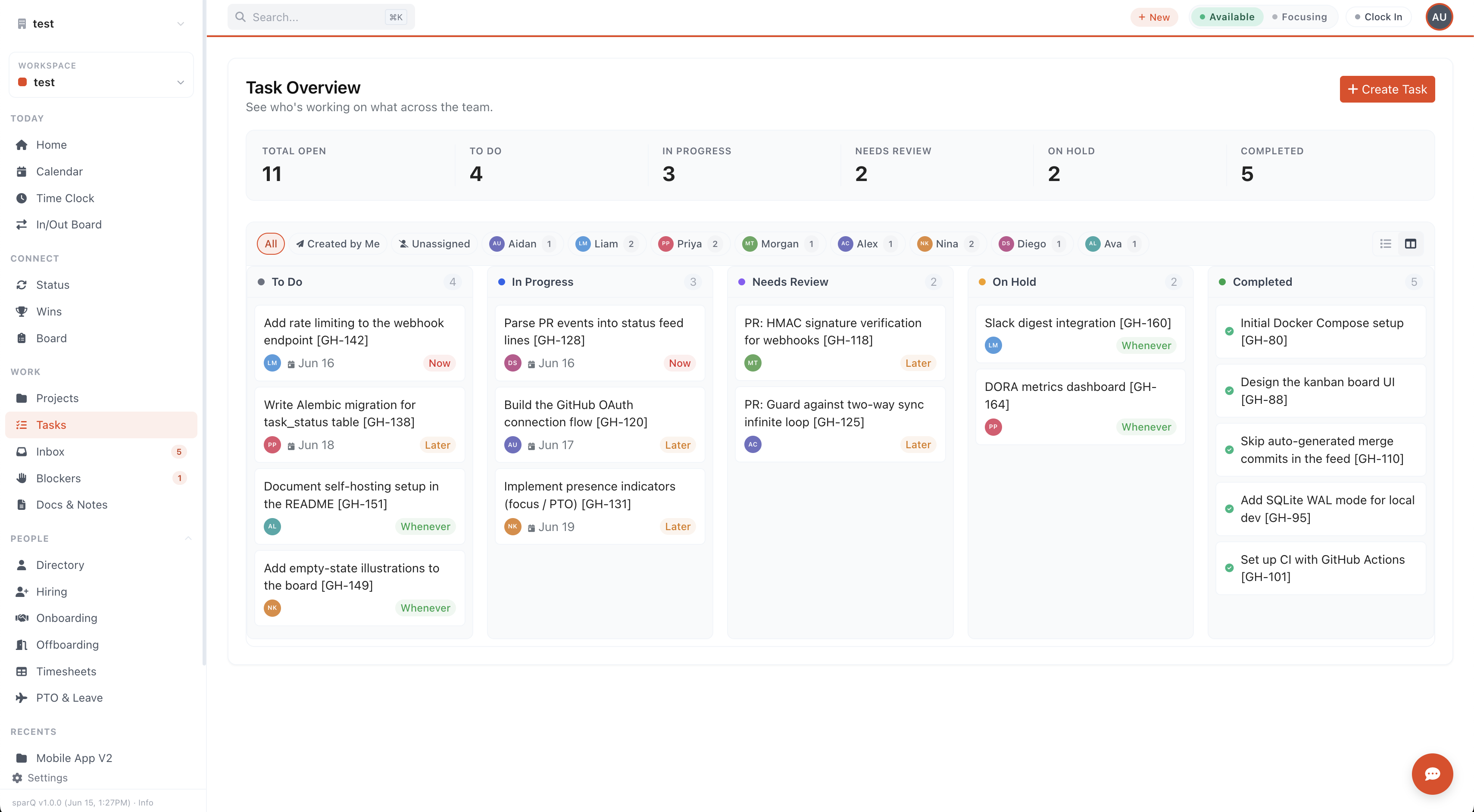Open Docs & Notes

(101, 505)
